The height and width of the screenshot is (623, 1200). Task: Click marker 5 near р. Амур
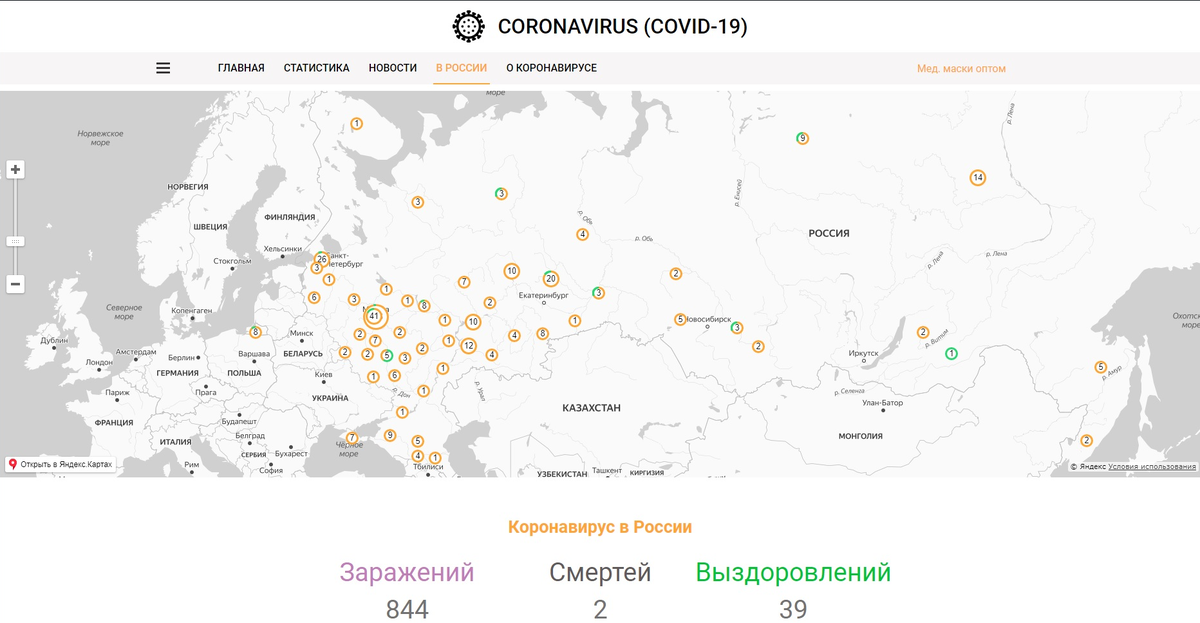pos(1101,367)
